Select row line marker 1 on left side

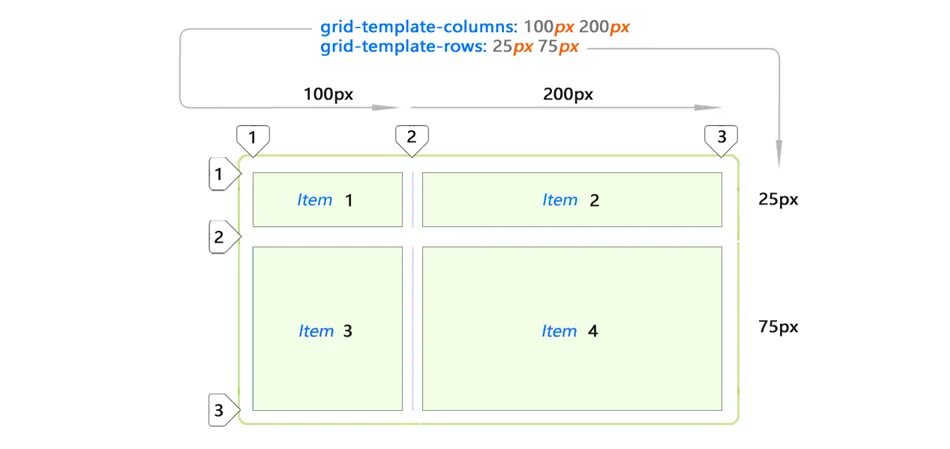221,175
